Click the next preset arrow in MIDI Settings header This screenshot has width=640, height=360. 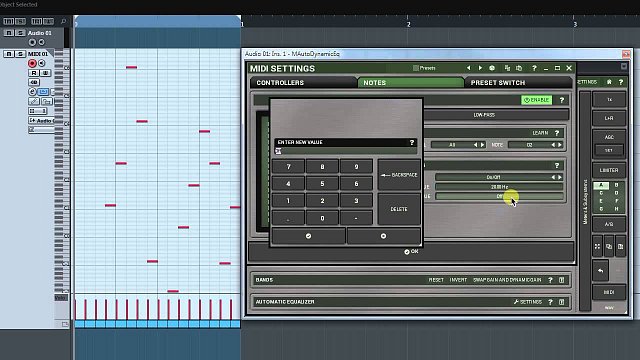480,68
